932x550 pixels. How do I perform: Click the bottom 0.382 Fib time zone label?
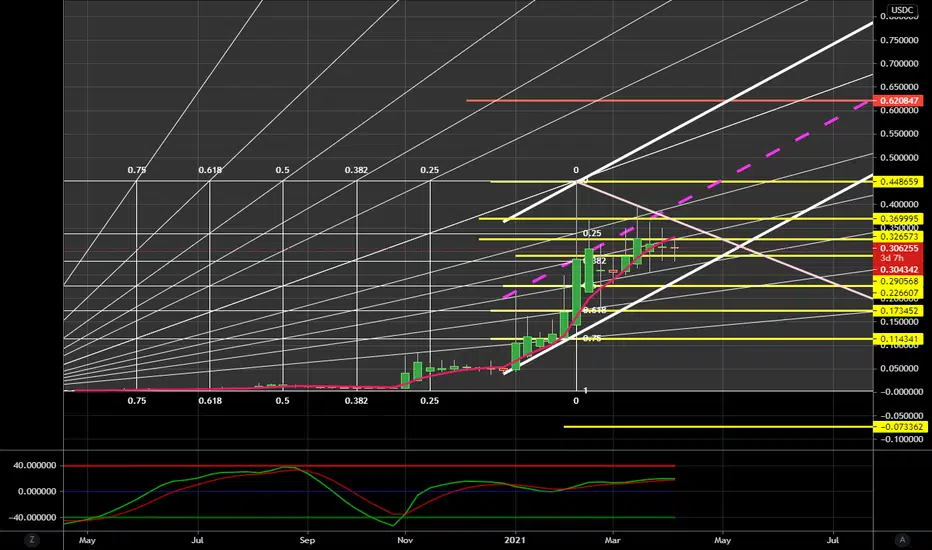pyautogui.click(x=356, y=401)
